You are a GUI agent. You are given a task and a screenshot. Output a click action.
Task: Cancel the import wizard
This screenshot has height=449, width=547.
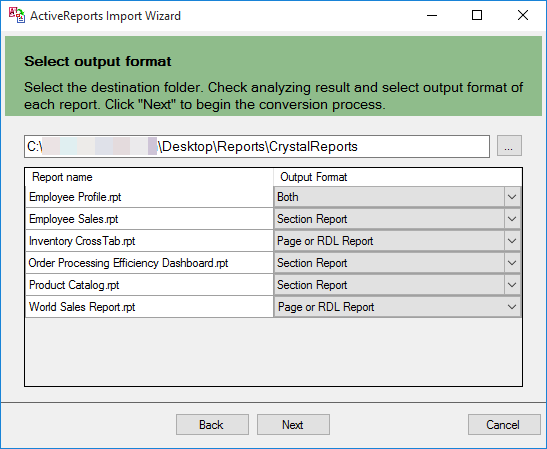coord(504,425)
